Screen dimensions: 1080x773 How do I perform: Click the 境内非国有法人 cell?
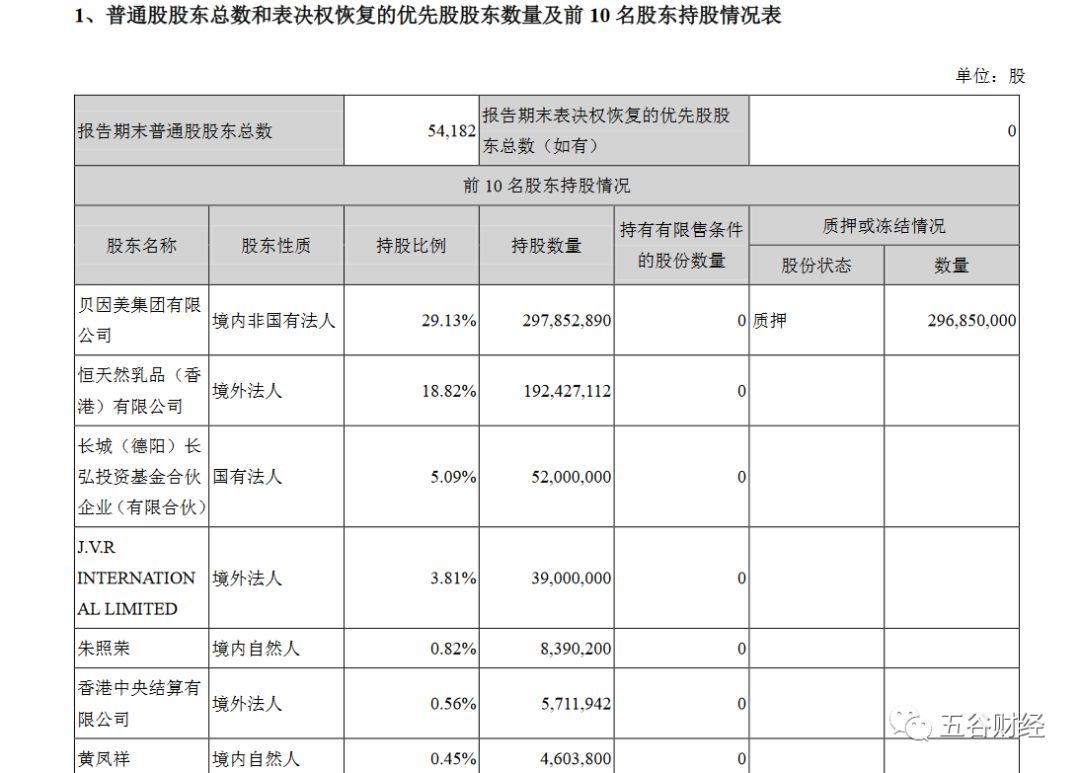274,321
